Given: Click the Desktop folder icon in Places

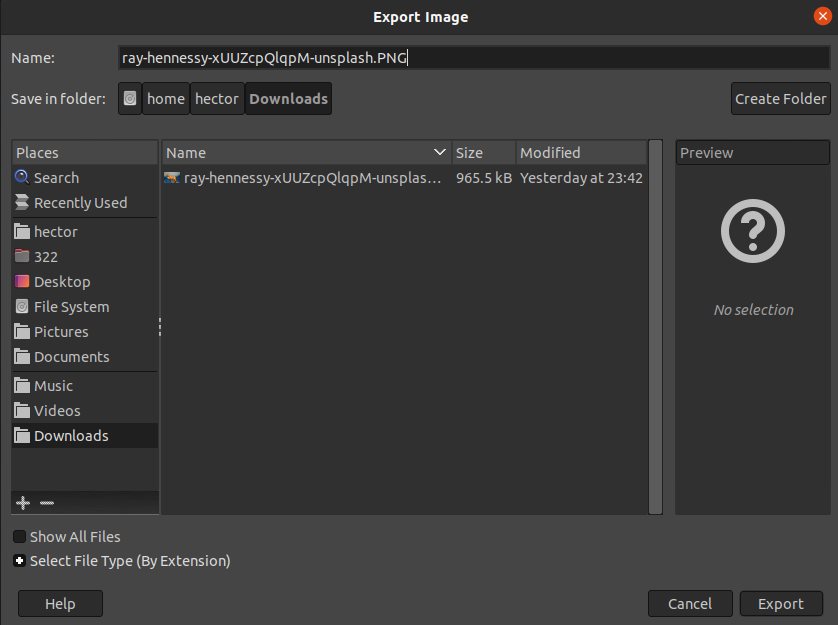Looking at the screenshot, I should pos(22,282).
